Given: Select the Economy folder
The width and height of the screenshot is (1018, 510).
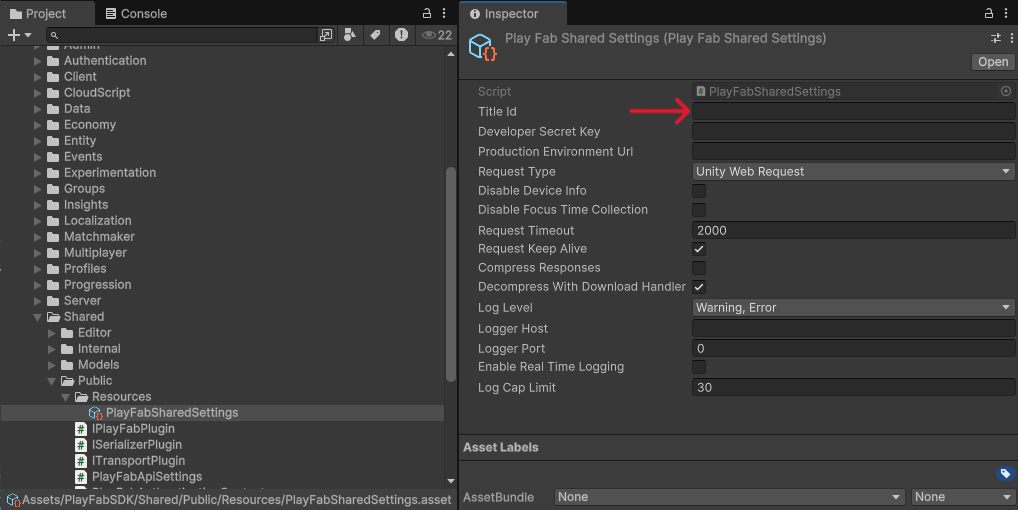Looking at the screenshot, I should click(90, 125).
